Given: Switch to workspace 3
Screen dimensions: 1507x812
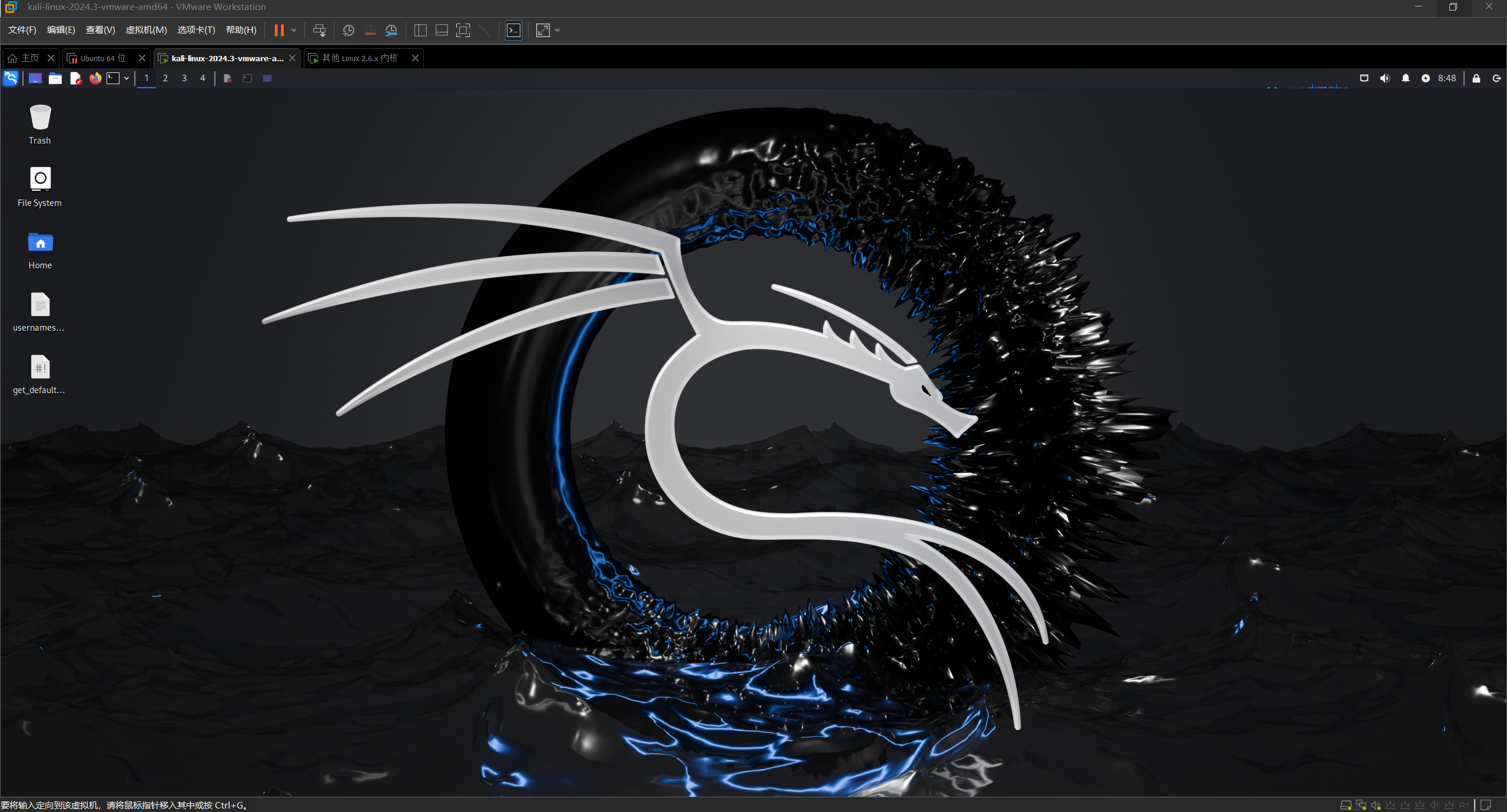Looking at the screenshot, I should [x=184, y=78].
